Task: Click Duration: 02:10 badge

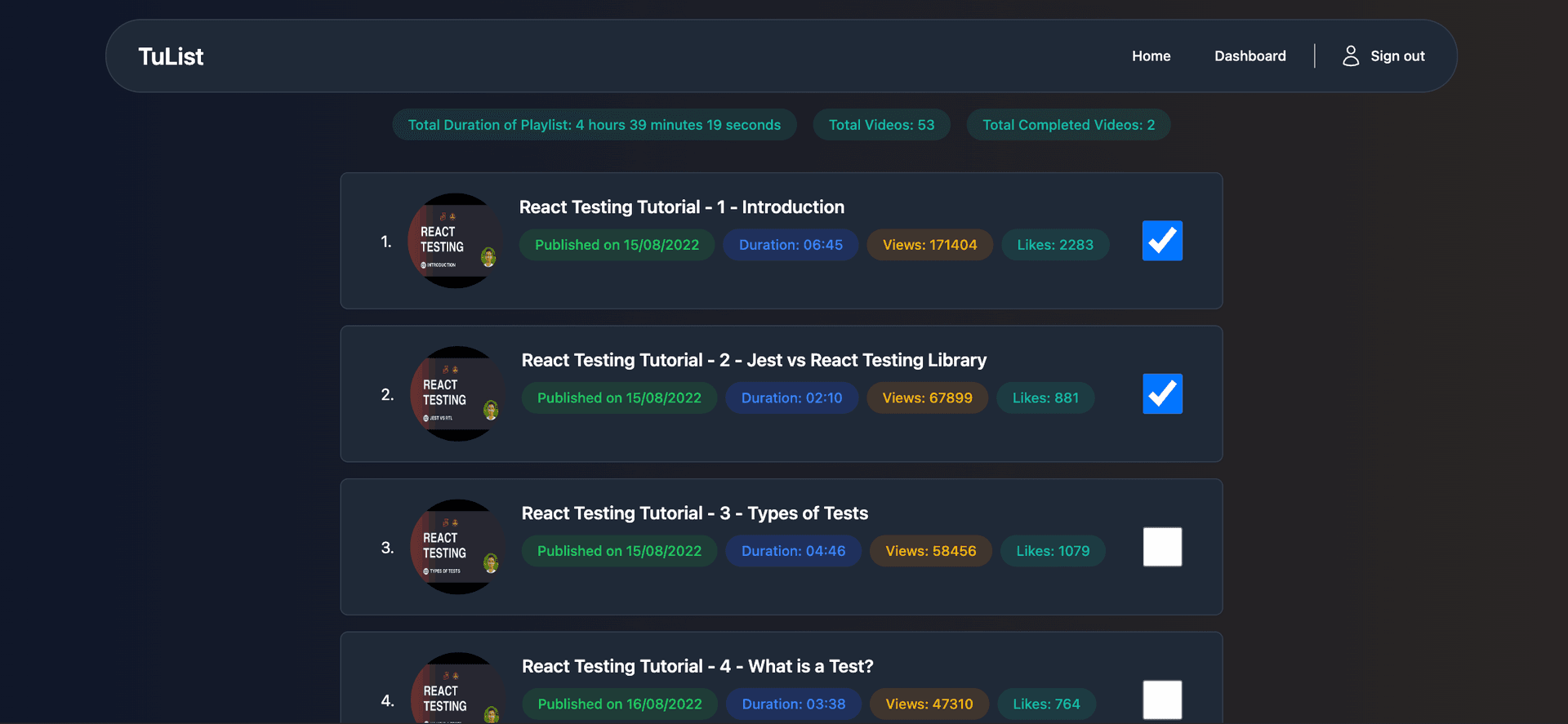Action: (x=791, y=398)
